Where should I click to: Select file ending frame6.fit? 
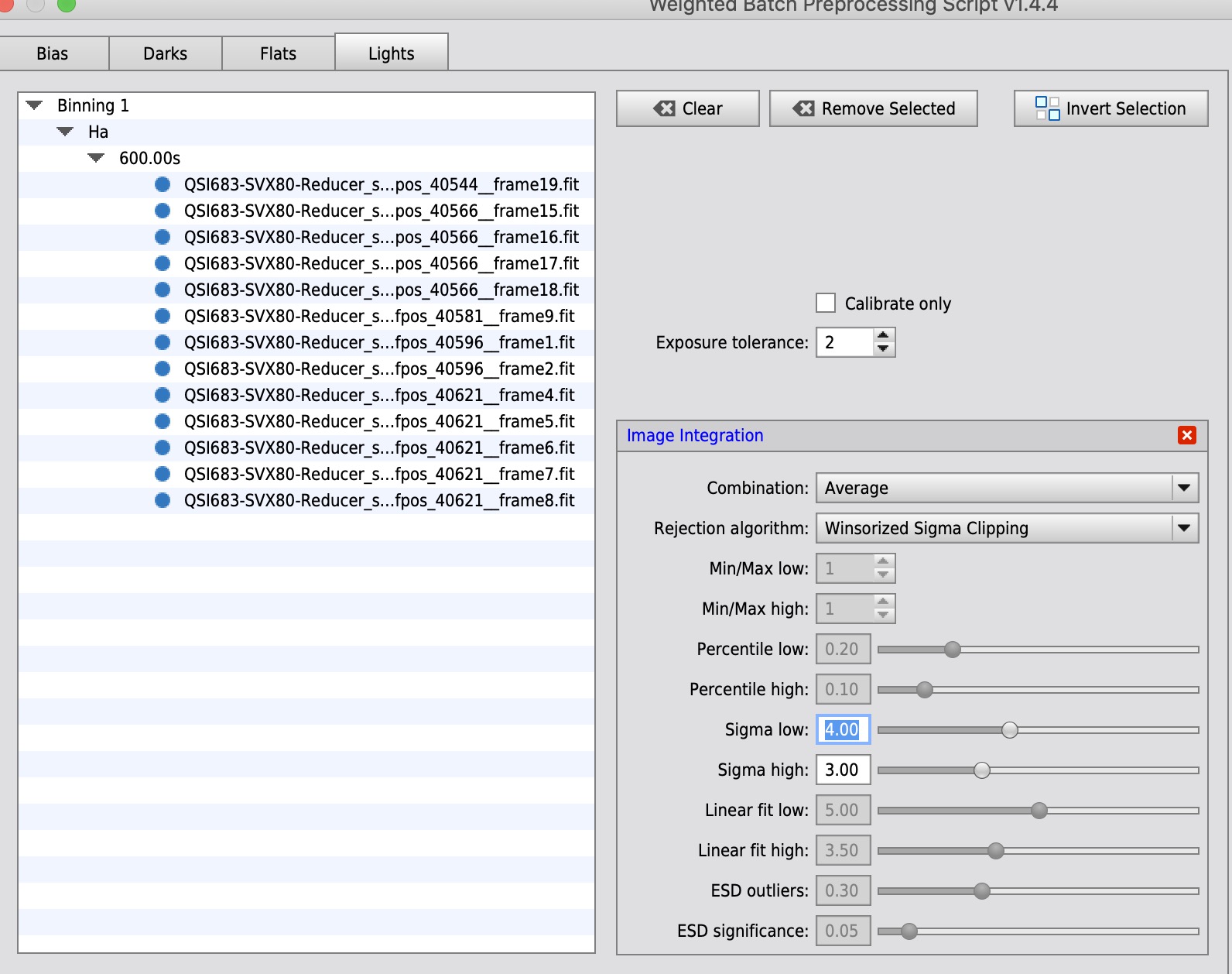tap(306, 448)
